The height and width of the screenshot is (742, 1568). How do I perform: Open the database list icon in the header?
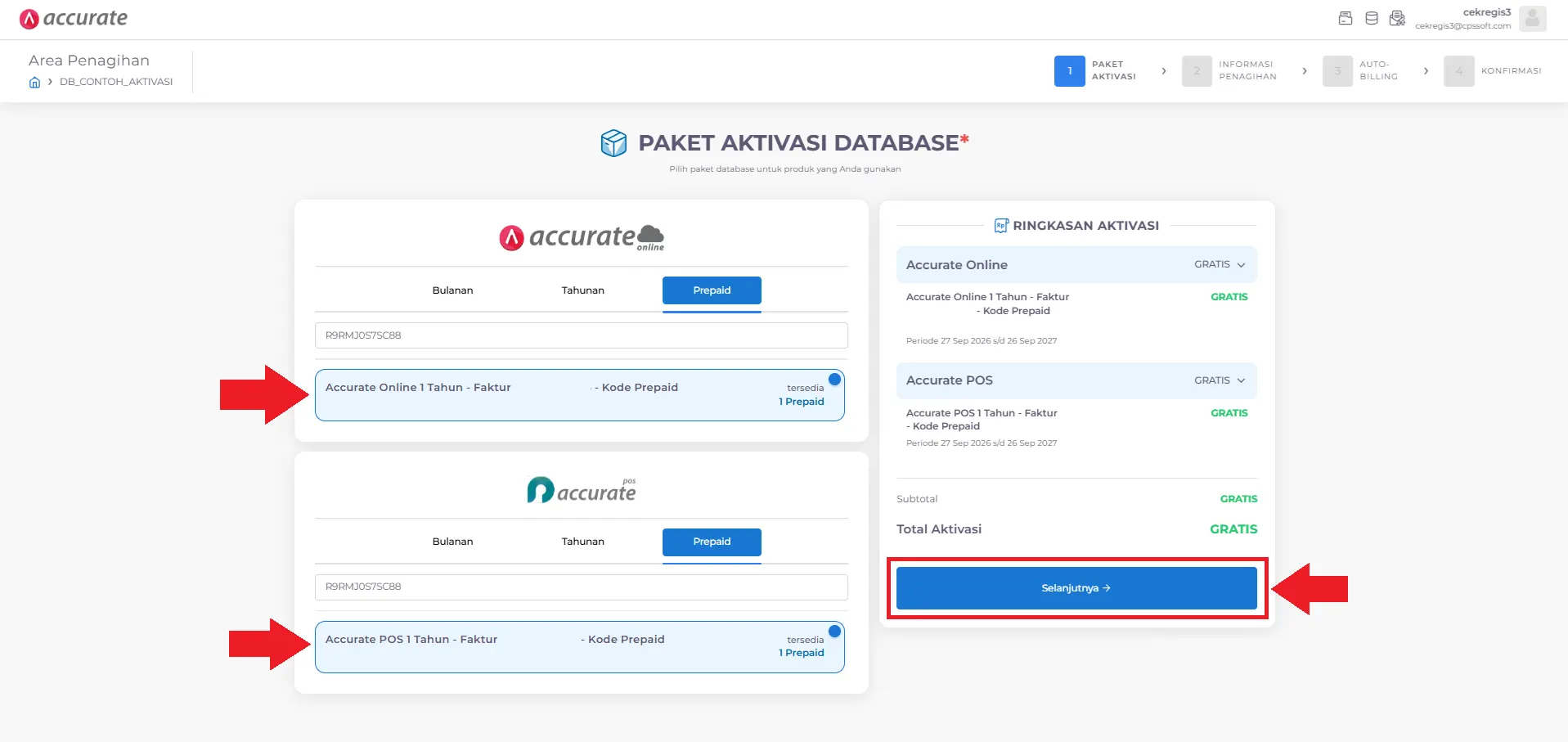[1372, 19]
